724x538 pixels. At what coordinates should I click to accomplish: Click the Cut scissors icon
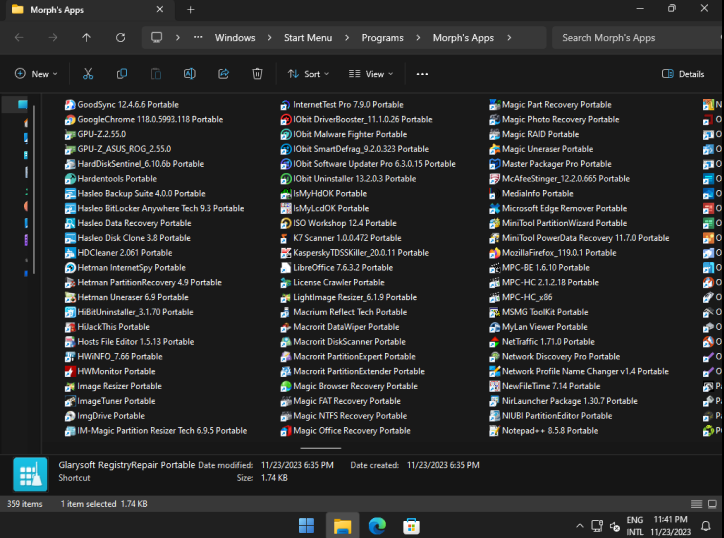click(x=88, y=74)
